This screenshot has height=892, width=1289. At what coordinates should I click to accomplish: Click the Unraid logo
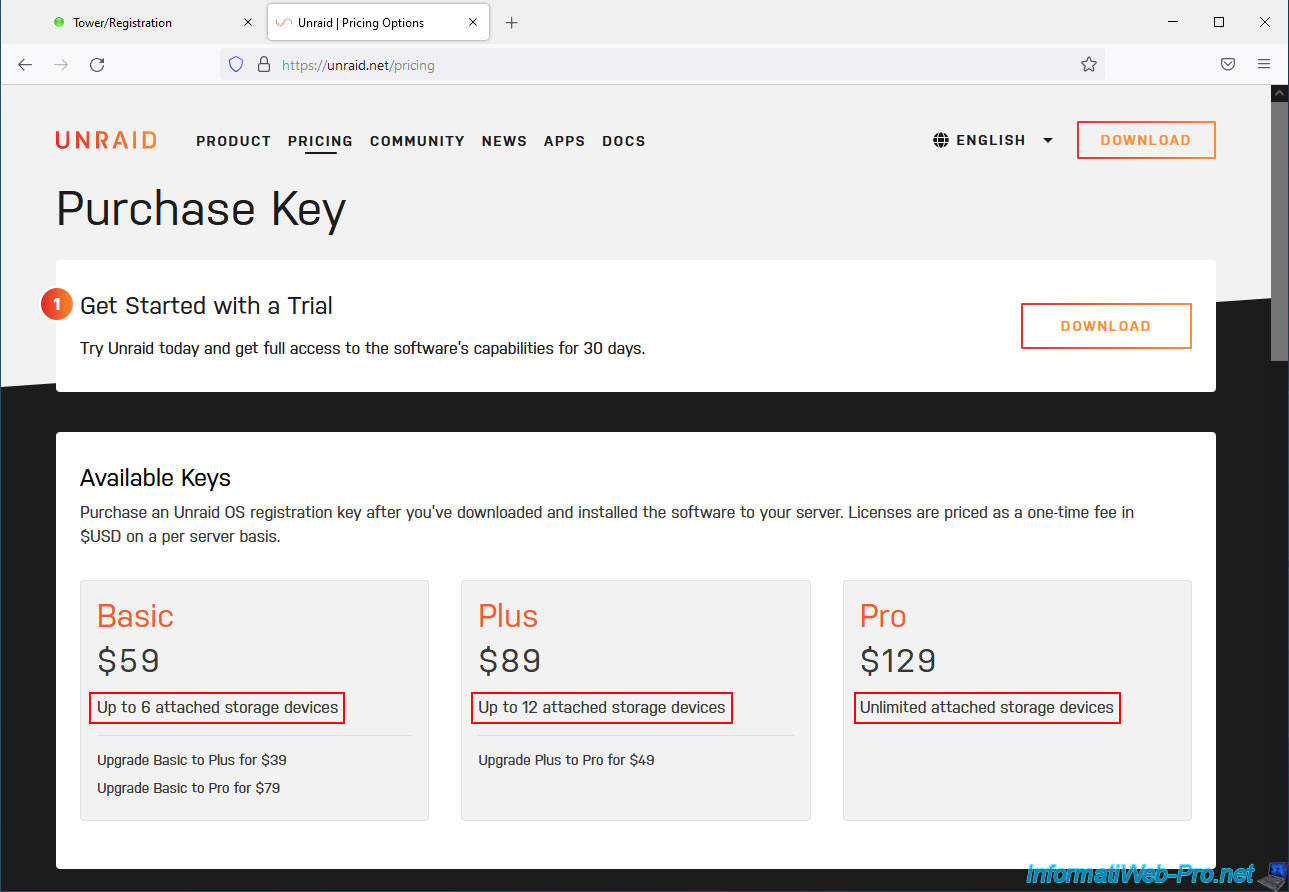coord(106,141)
